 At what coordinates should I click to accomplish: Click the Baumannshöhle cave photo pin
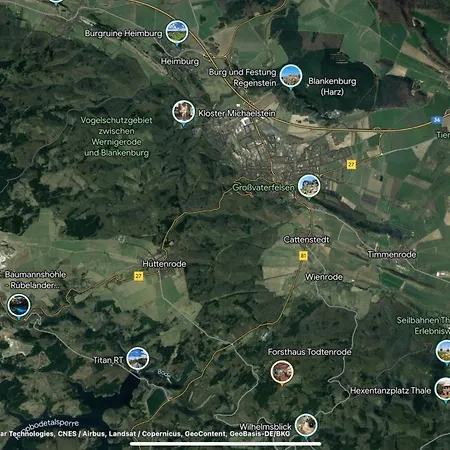click(x=19, y=306)
